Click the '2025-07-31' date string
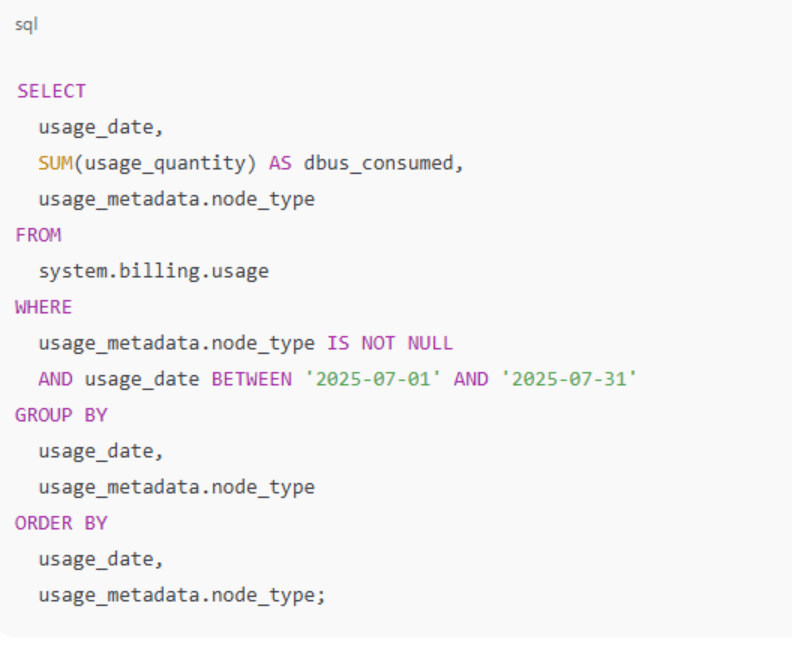The width and height of the screenshot is (792, 651). [x=569, y=379]
